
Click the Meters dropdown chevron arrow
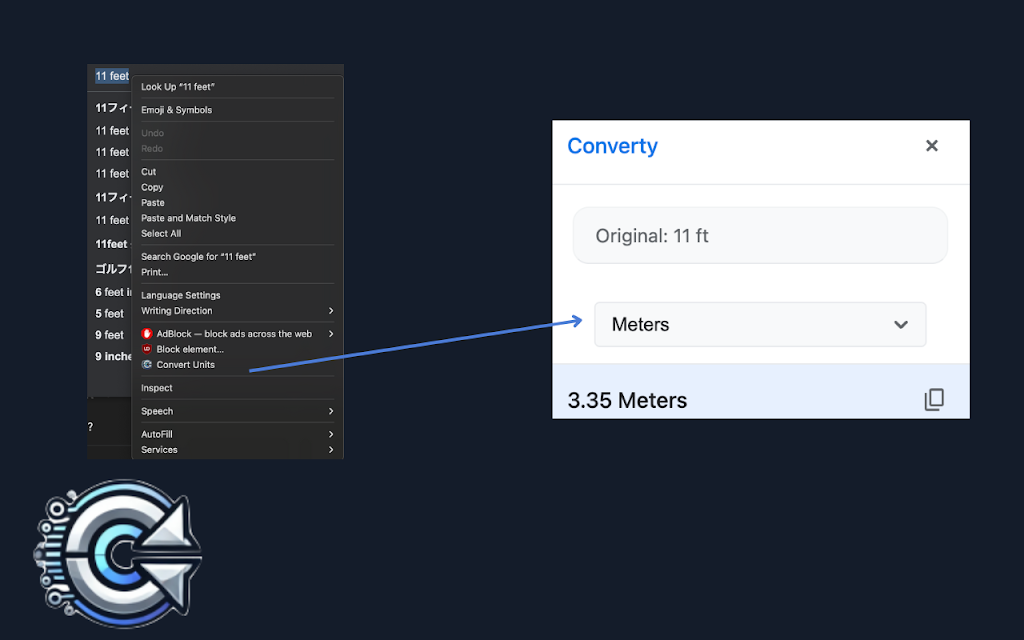901,325
